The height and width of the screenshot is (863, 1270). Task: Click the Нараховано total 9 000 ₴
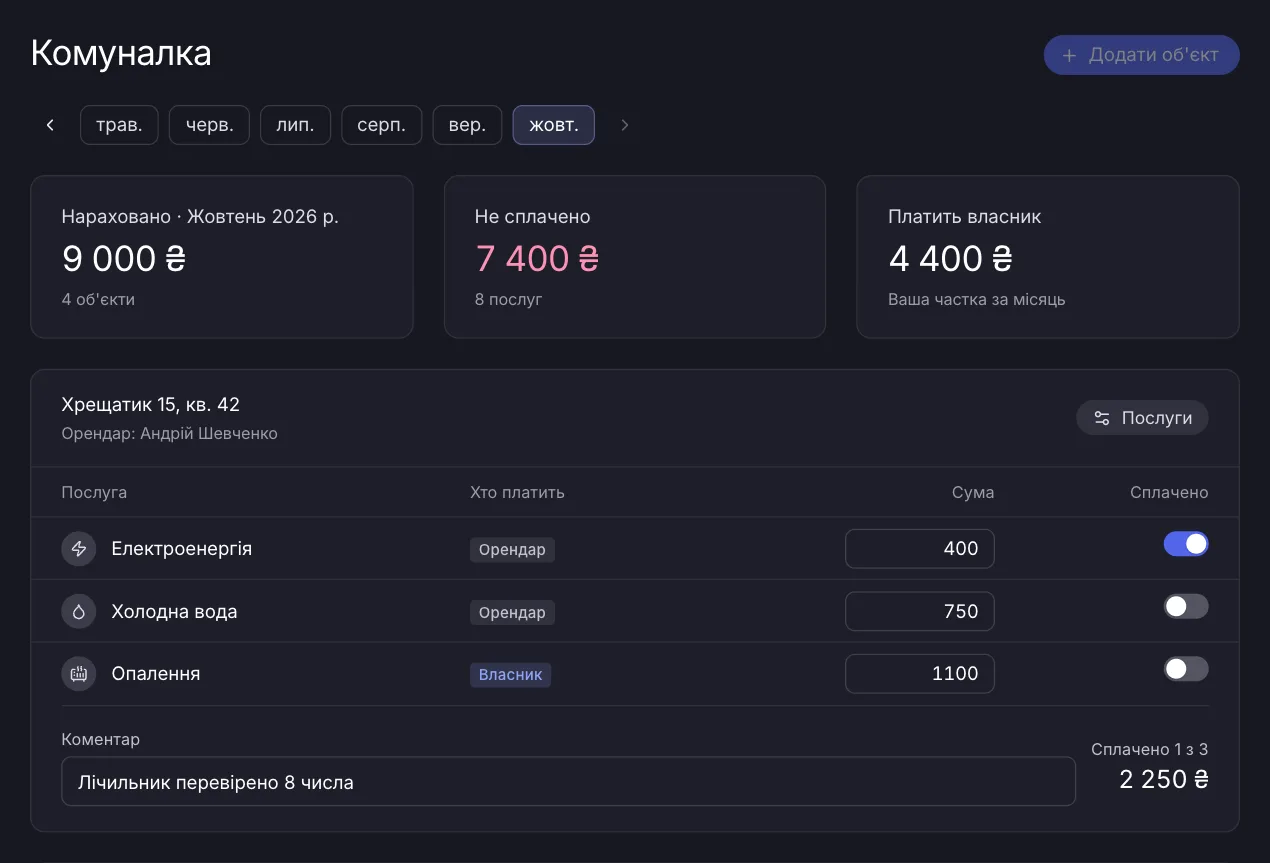coord(124,259)
